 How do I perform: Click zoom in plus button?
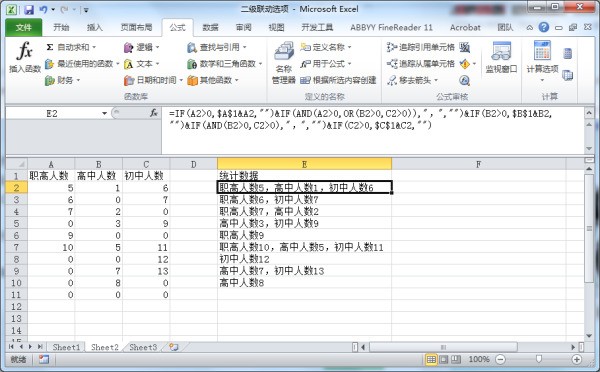(577, 359)
